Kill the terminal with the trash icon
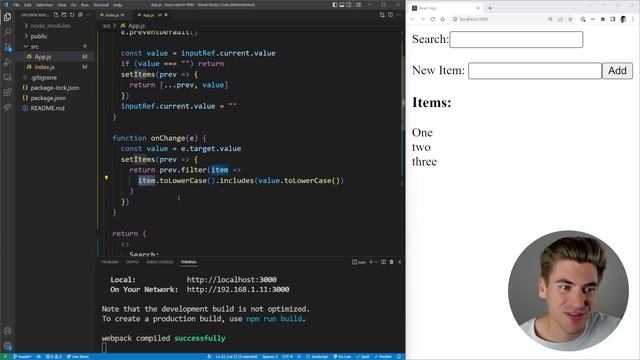The height and width of the screenshot is (360, 640). coord(391,262)
